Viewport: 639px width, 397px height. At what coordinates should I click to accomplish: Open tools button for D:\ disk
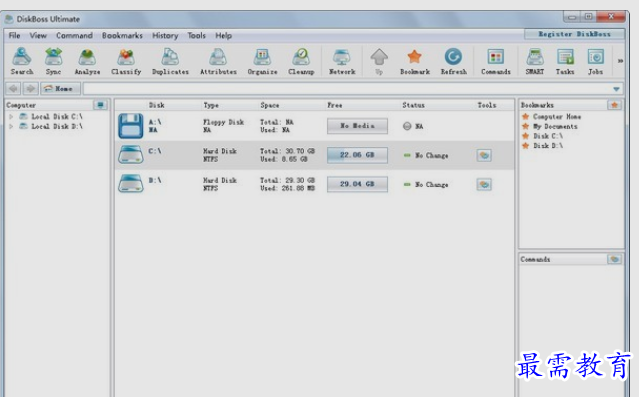pyautogui.click(x=484, y=185)
